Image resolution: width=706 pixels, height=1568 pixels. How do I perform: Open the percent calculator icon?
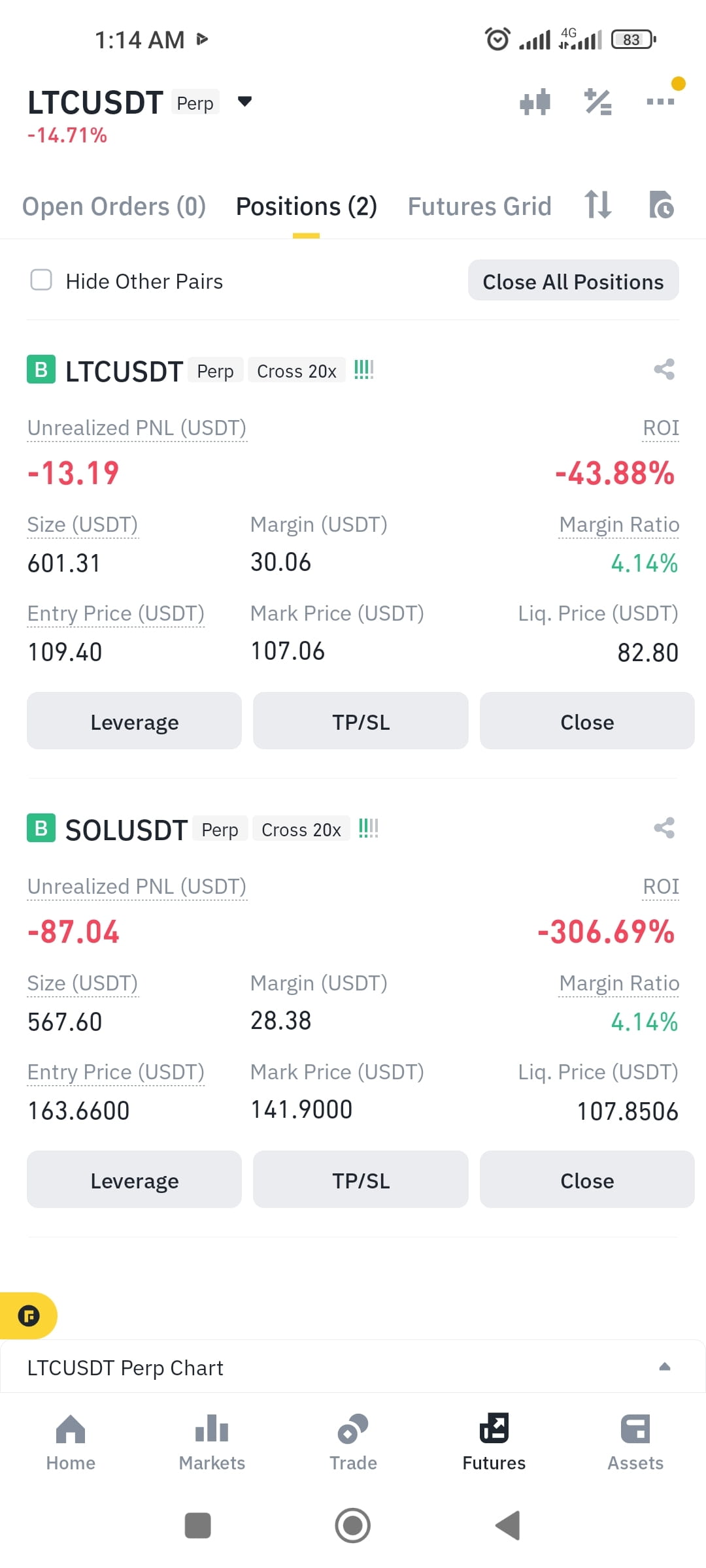598,102
